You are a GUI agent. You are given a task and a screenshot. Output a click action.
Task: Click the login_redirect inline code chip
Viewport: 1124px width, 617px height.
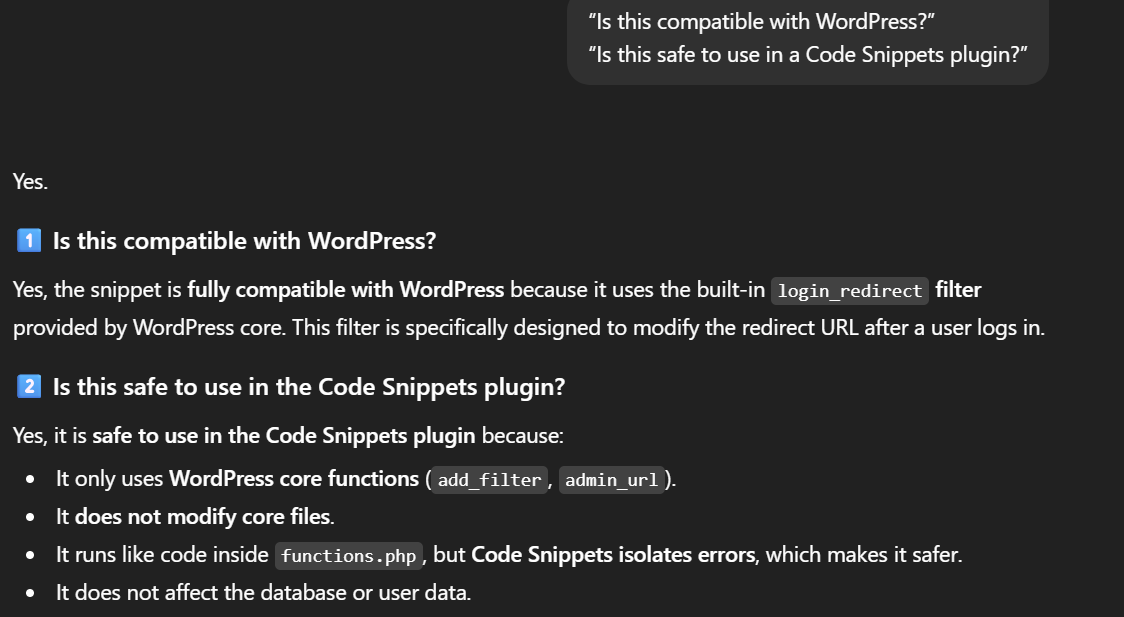[850, 291]
